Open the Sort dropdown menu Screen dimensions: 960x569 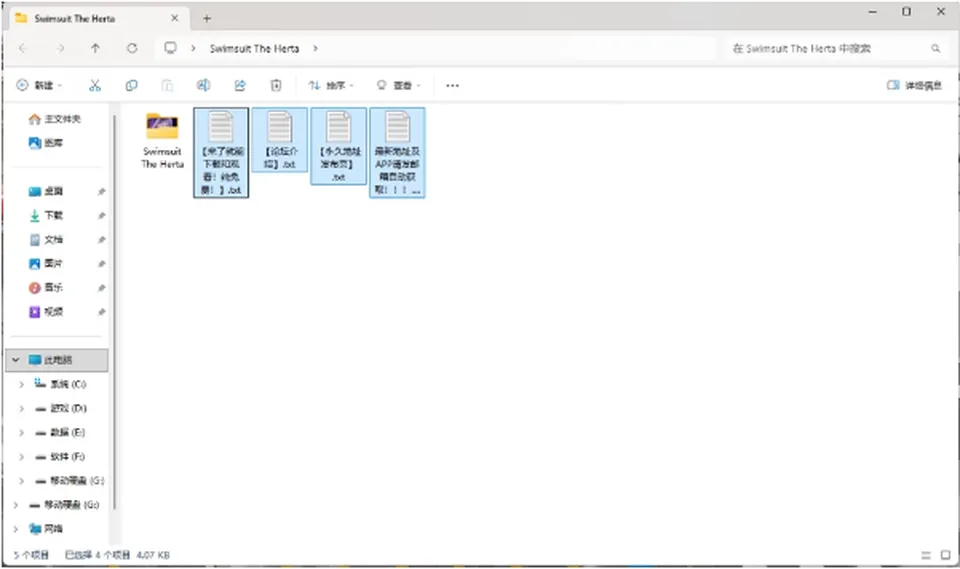[331, 85]
